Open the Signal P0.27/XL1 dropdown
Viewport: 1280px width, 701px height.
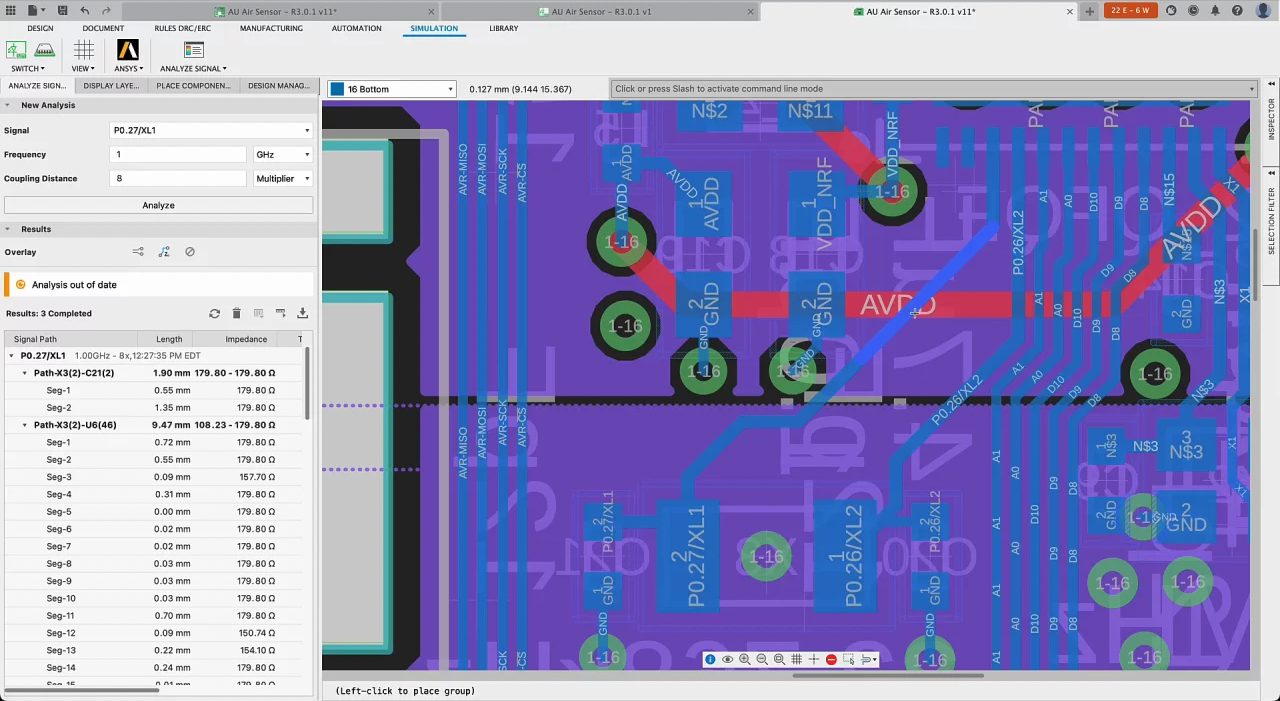point(210,131)
